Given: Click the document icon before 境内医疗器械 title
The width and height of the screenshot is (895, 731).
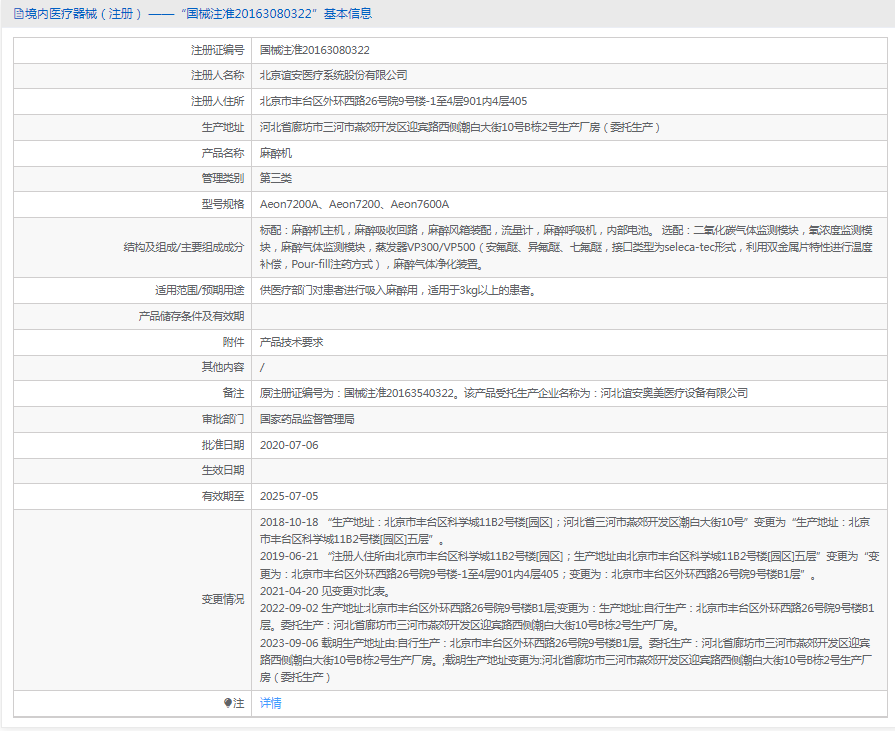Looking at the screenshot, I should (18, 14).
